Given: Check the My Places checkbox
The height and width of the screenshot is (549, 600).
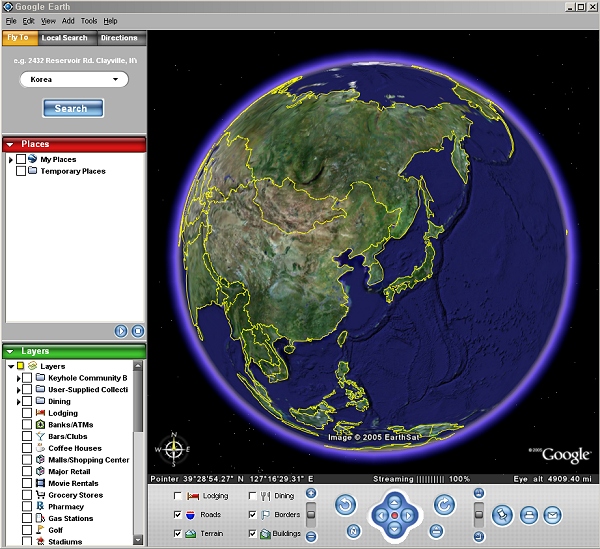Looking at the screenshot, I should [x=21, y=159].
